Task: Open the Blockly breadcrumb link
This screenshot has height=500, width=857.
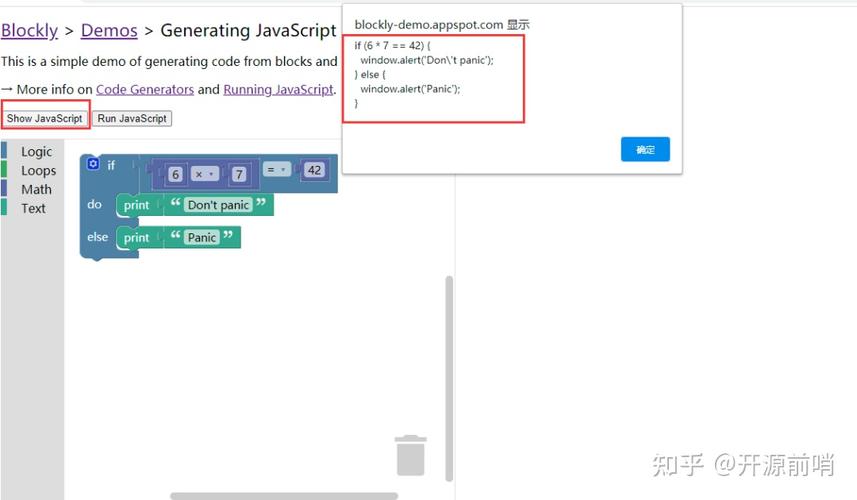Action: click(29, 31)
